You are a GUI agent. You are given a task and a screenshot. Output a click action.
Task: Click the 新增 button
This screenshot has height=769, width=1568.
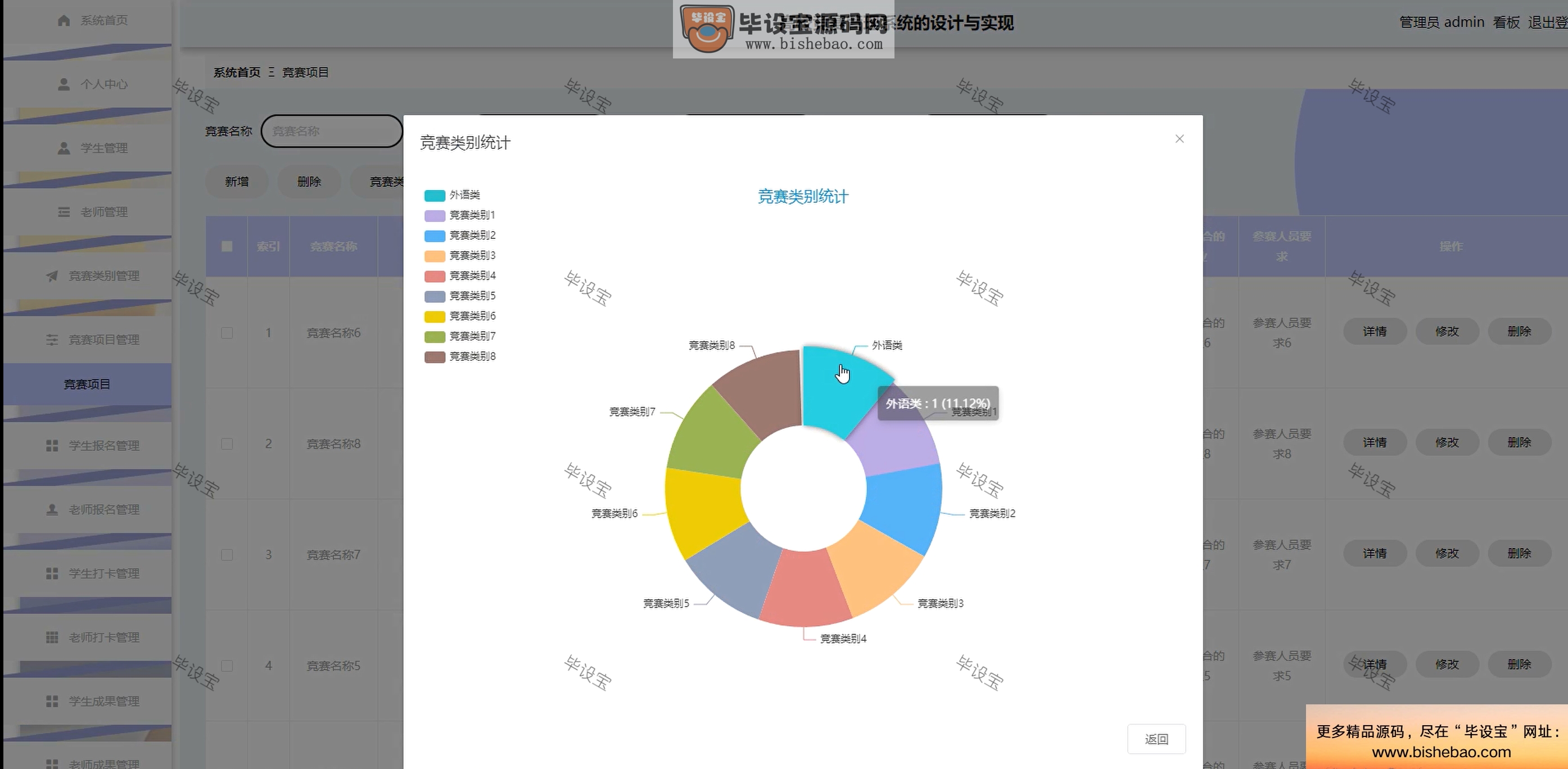point(237,182)
